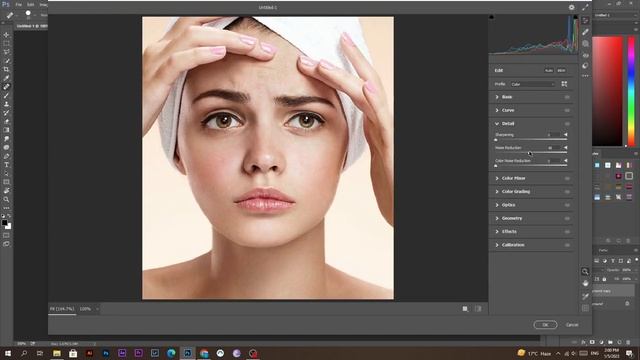Image resolution: width=640 pixels, height=360 pixels.
Task: Select the Type tool in Photoshop toolbar
Action: click(6, 165)
